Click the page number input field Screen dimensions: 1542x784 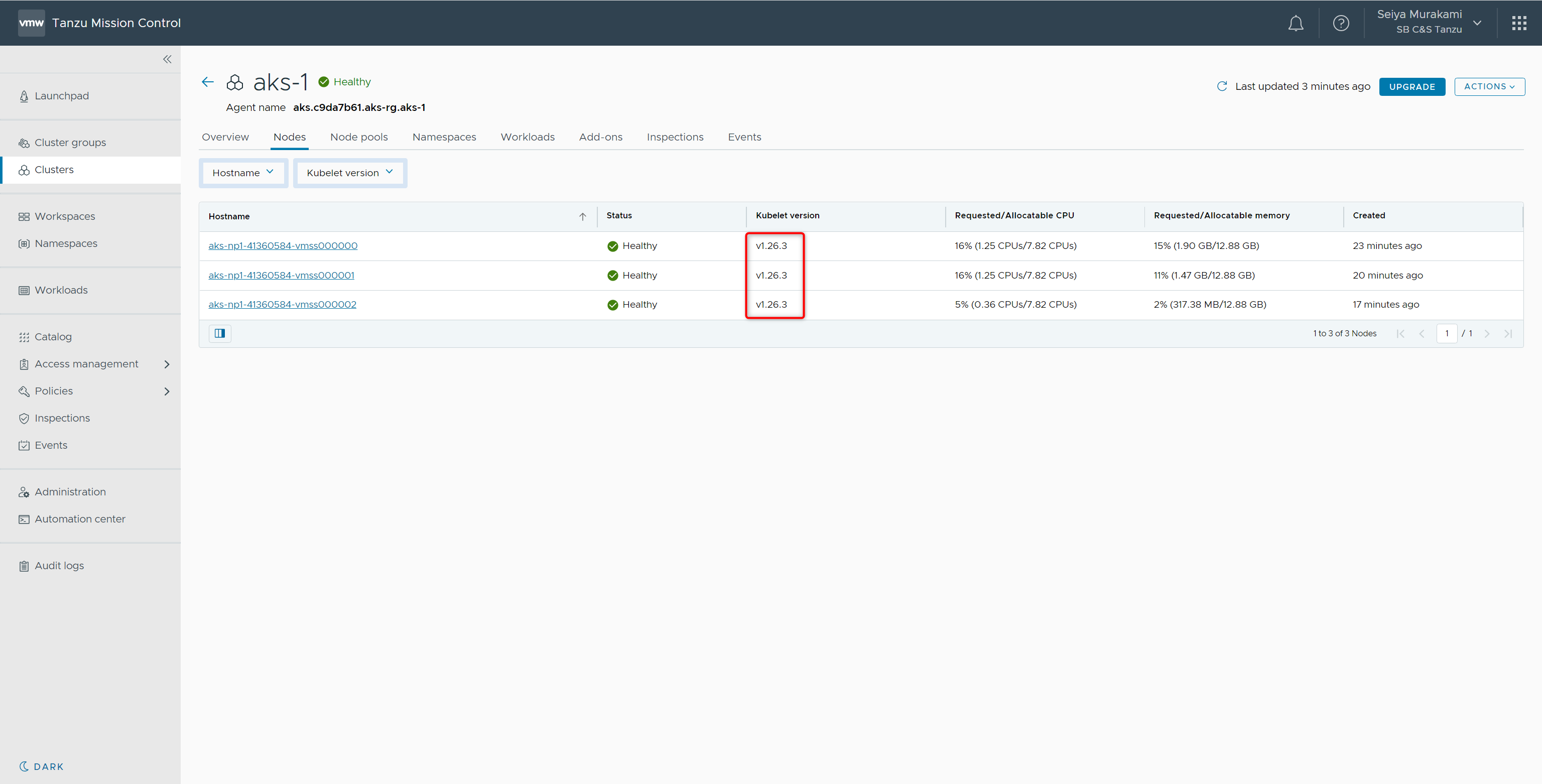(1446, 333)
